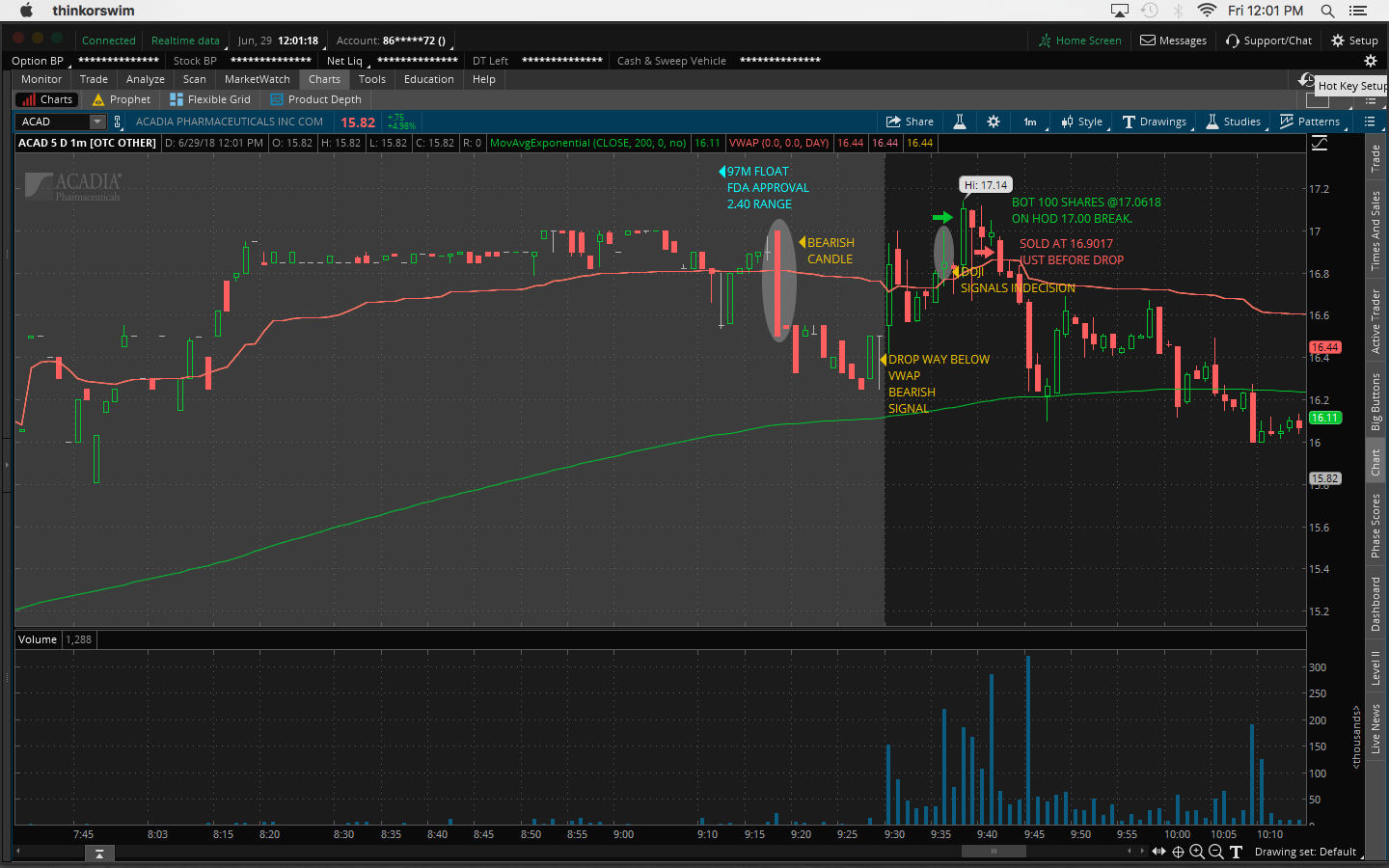Screen dimensions: 1389x868
Task: Click the chart expansion arrows icon
Action: (x=1158, y=852)
